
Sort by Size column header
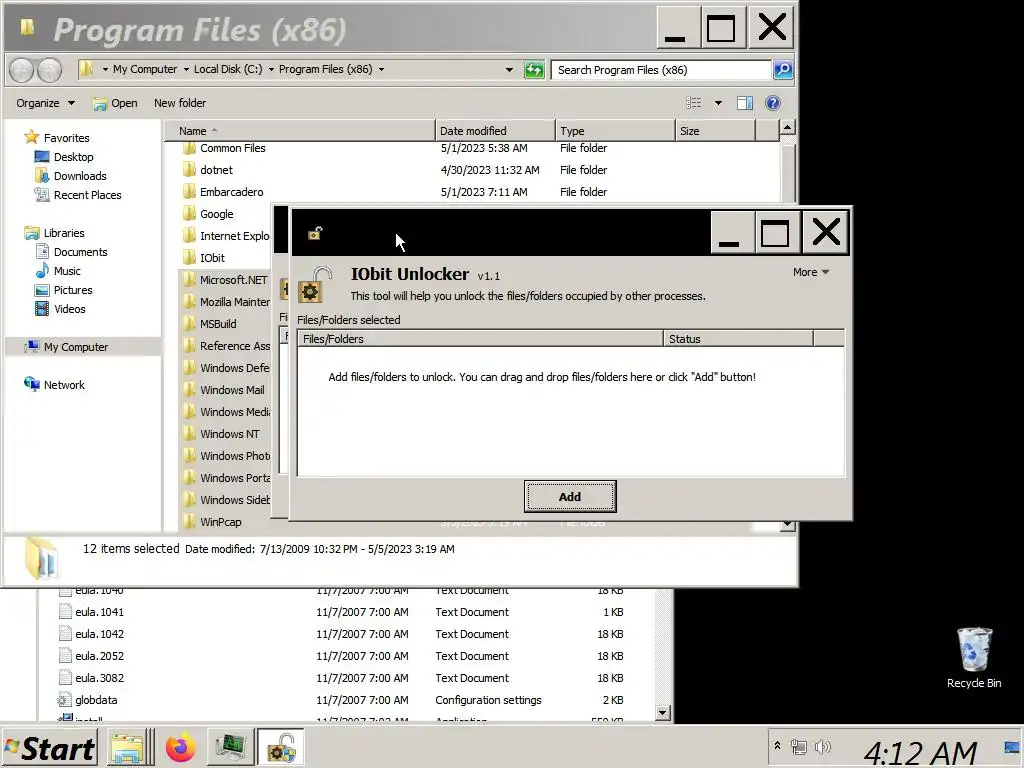(715, 131)
